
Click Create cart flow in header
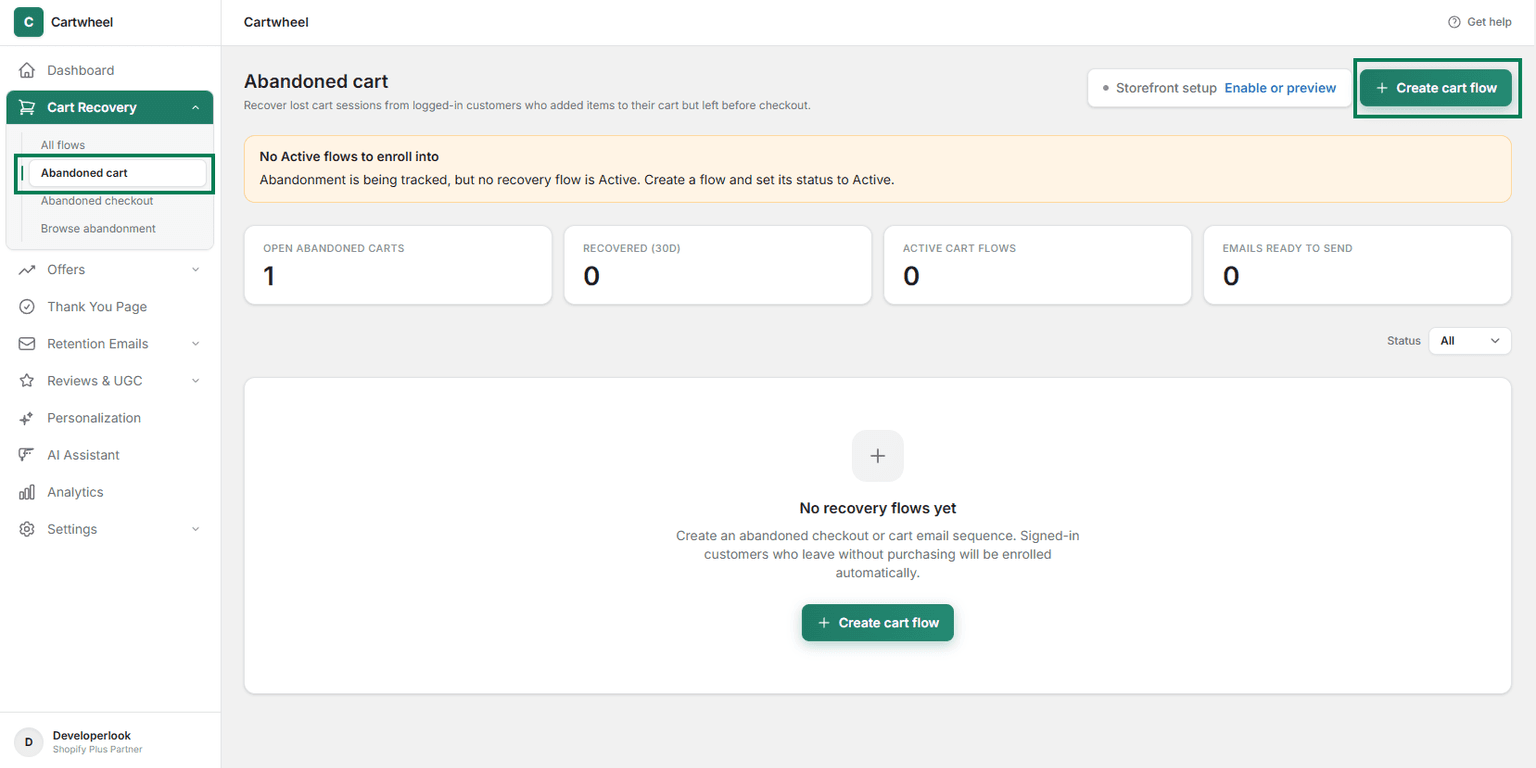[x=1435, y=88]
